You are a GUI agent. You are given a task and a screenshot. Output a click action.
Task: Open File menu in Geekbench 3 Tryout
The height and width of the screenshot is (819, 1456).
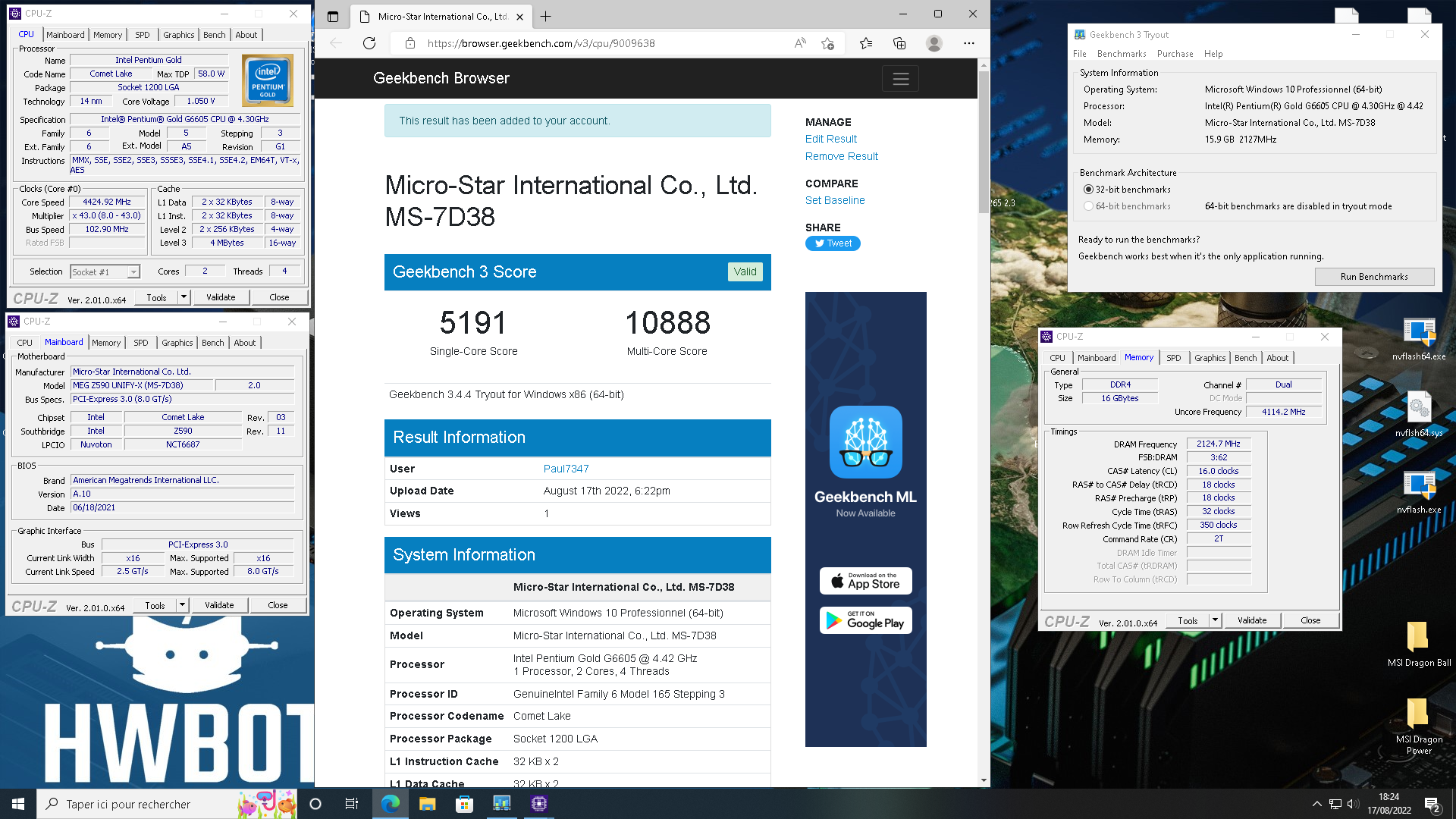pyautogui.click(x=1080, y=54)
